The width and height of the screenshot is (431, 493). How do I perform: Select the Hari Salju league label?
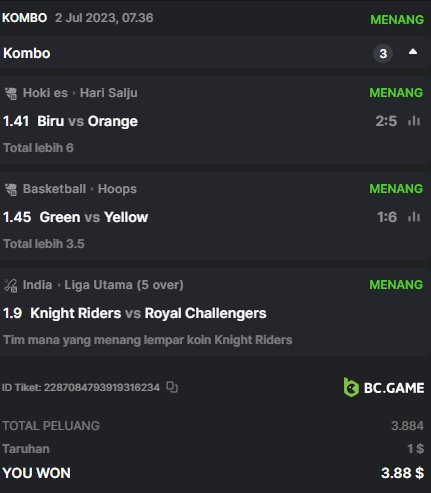point(109,93)
